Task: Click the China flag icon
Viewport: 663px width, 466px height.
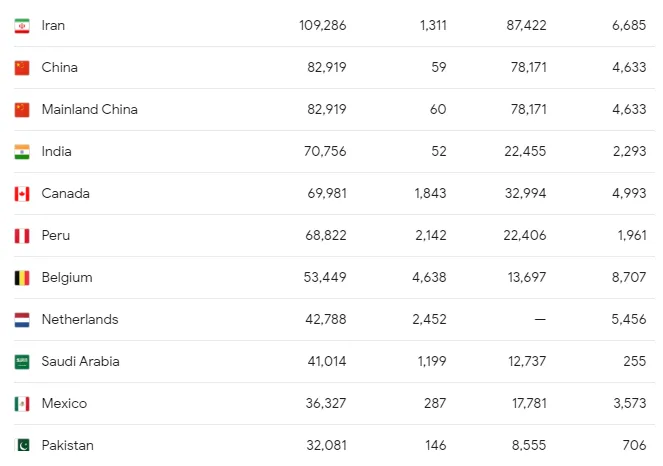Action: 22,68
